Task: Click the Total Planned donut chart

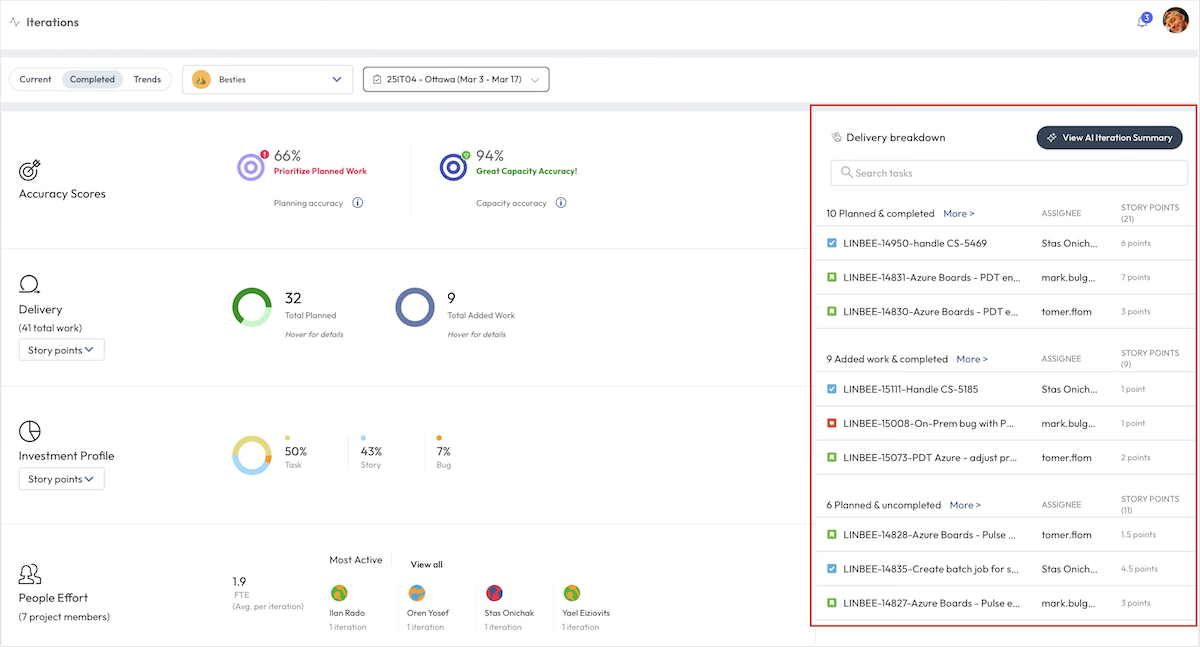Action: (251, 308)
